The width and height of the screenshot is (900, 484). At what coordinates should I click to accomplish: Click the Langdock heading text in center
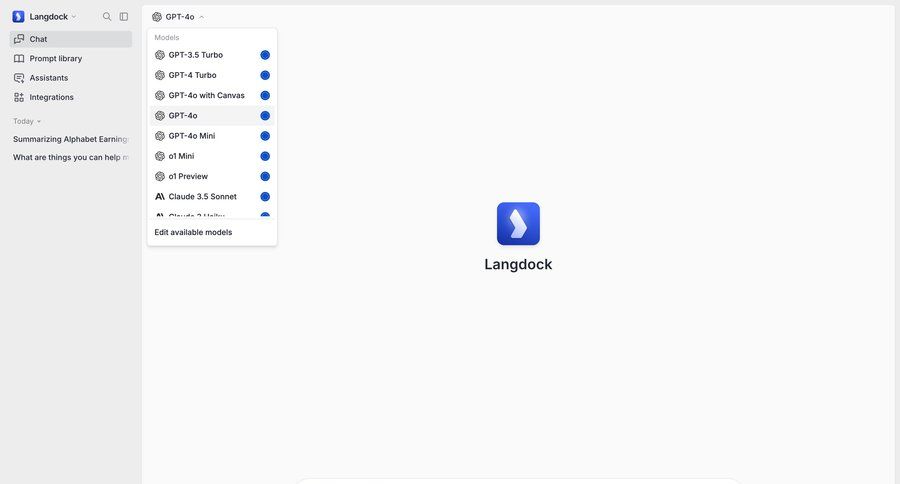(518, 264)
